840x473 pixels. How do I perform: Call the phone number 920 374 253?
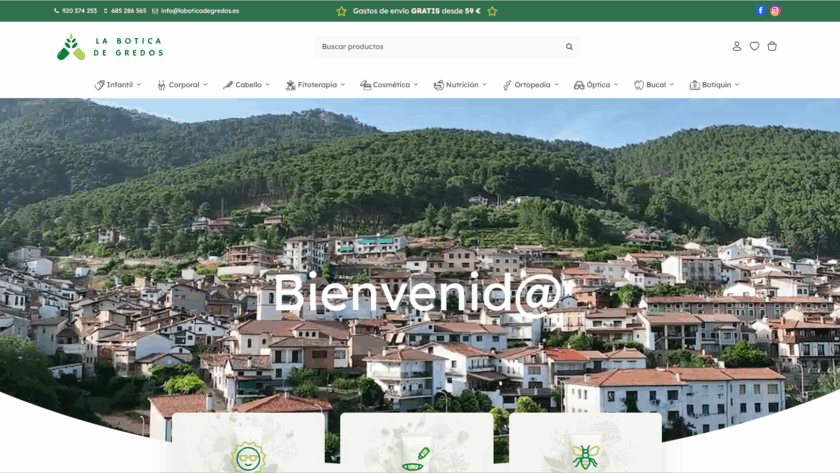[79, 11]
